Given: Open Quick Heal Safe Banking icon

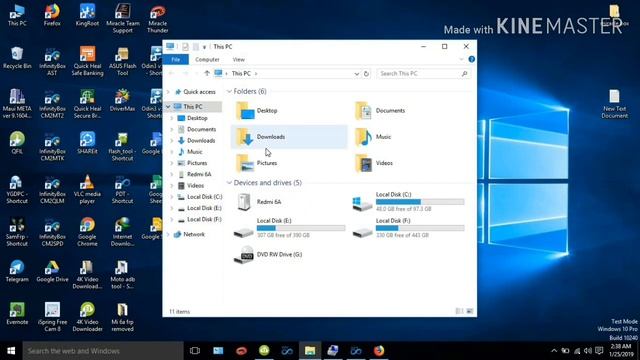Looking at the screenshot, I should click(x=87, y=61).
